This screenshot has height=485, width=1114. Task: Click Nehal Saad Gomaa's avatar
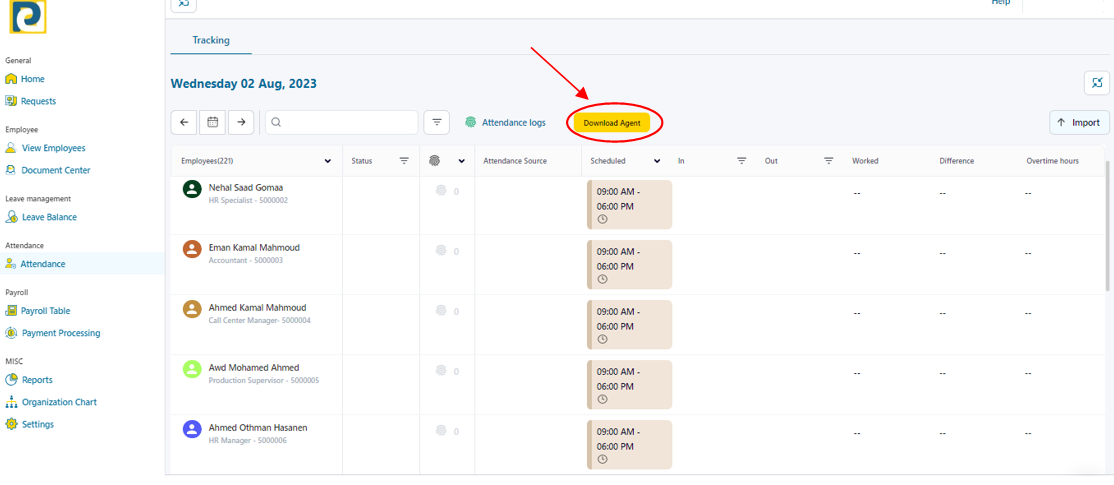point(192,189)
